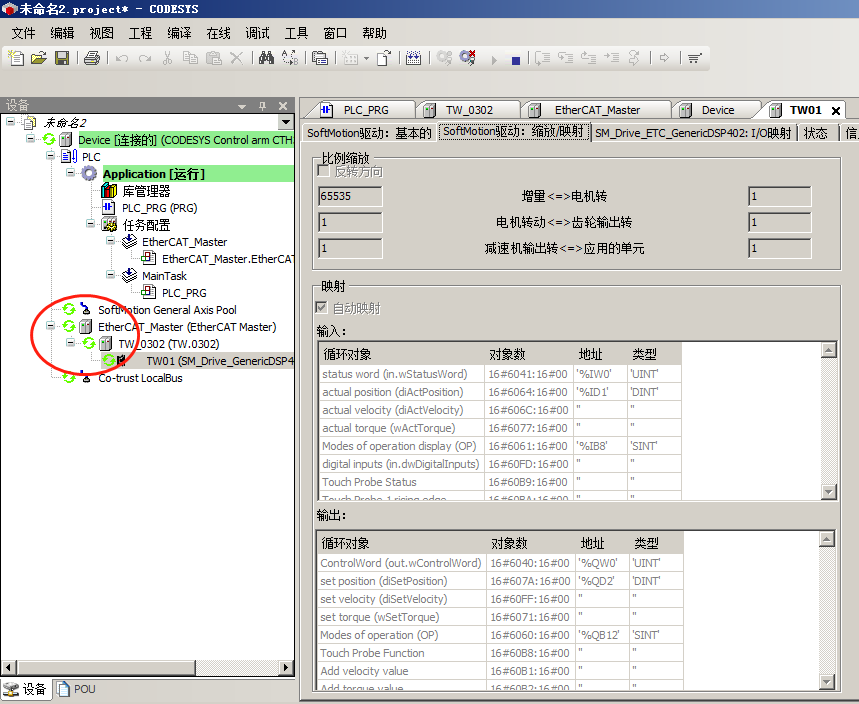Click the right arrow of the device tree scrollbar
The height and width of the screenshot is (704, 859).
[285, 667]
